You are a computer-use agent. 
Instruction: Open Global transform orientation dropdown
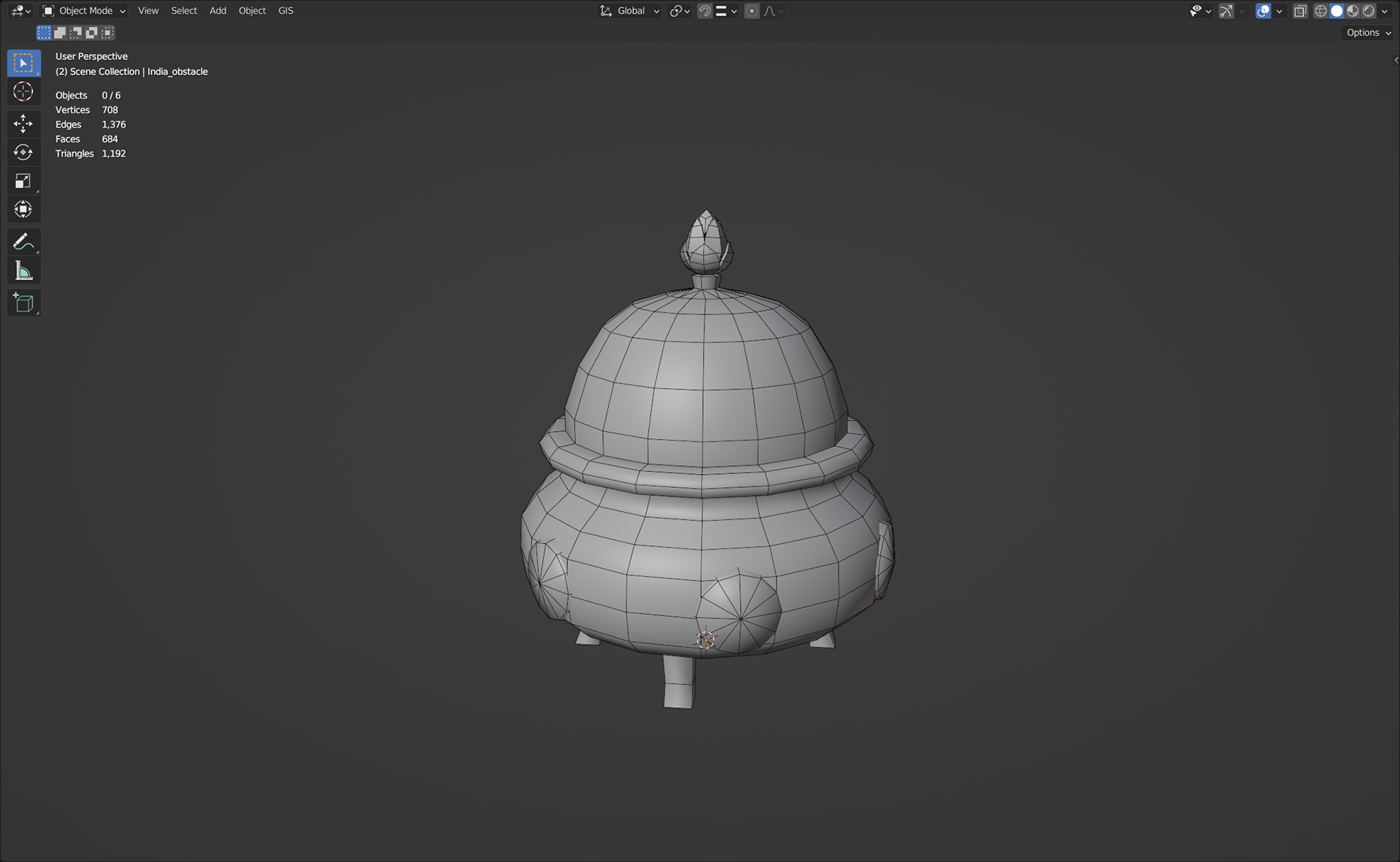[x=630, y=11]
